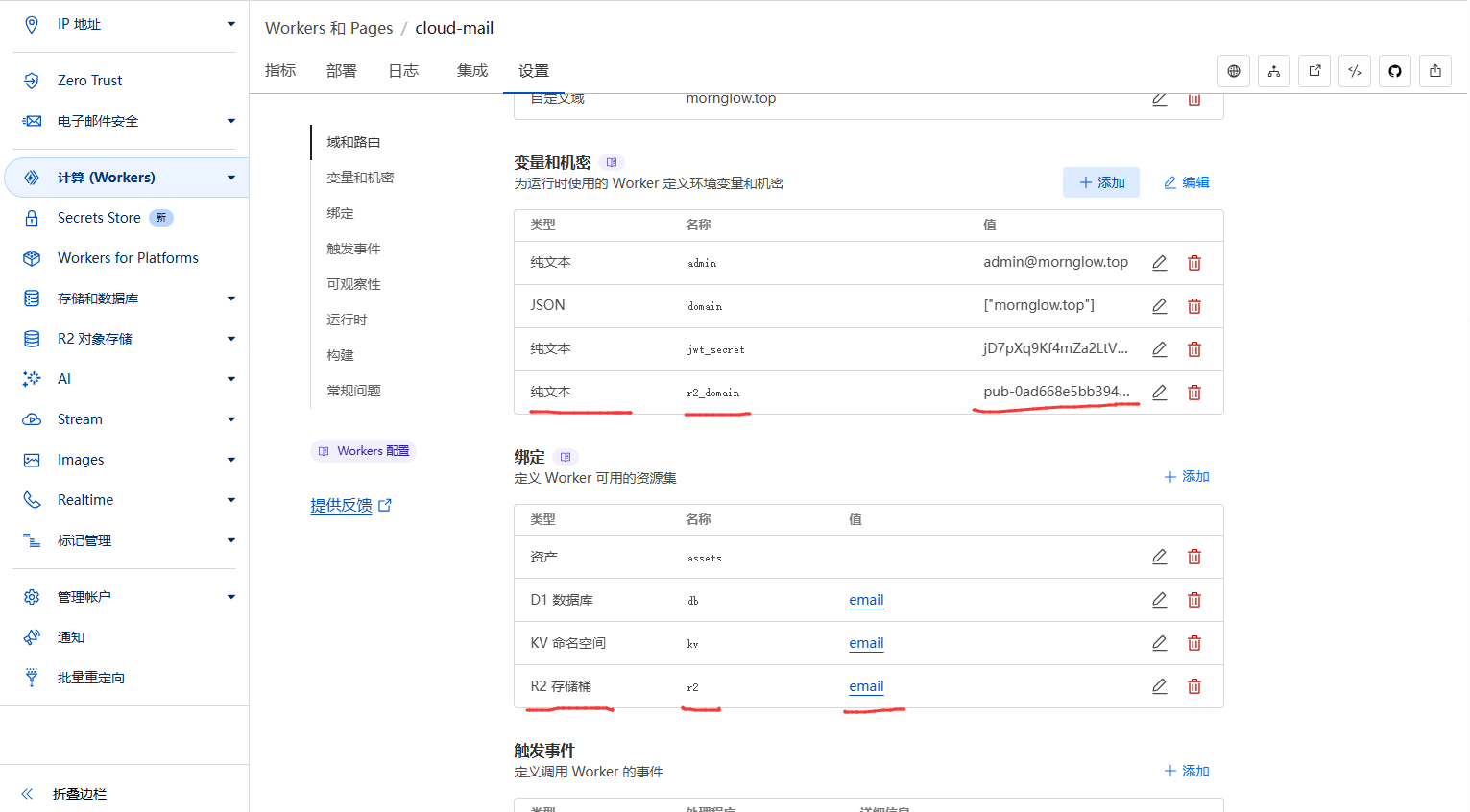This screenshot has width=1470, height=812.
Task: Click 添加 button in 变量和机密 section
Action: (x=1100, y=182)
